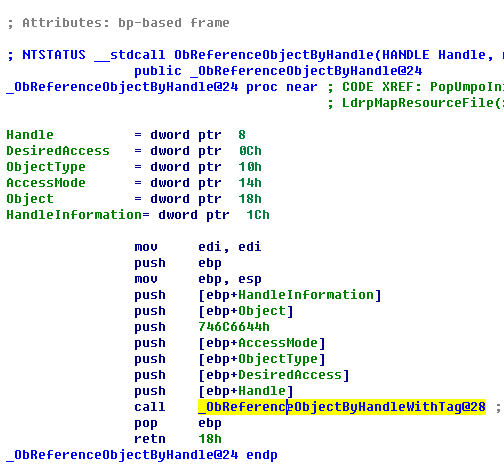
Task: Click [ebp+HandleInformation] operand
Action: pos(290,295)
